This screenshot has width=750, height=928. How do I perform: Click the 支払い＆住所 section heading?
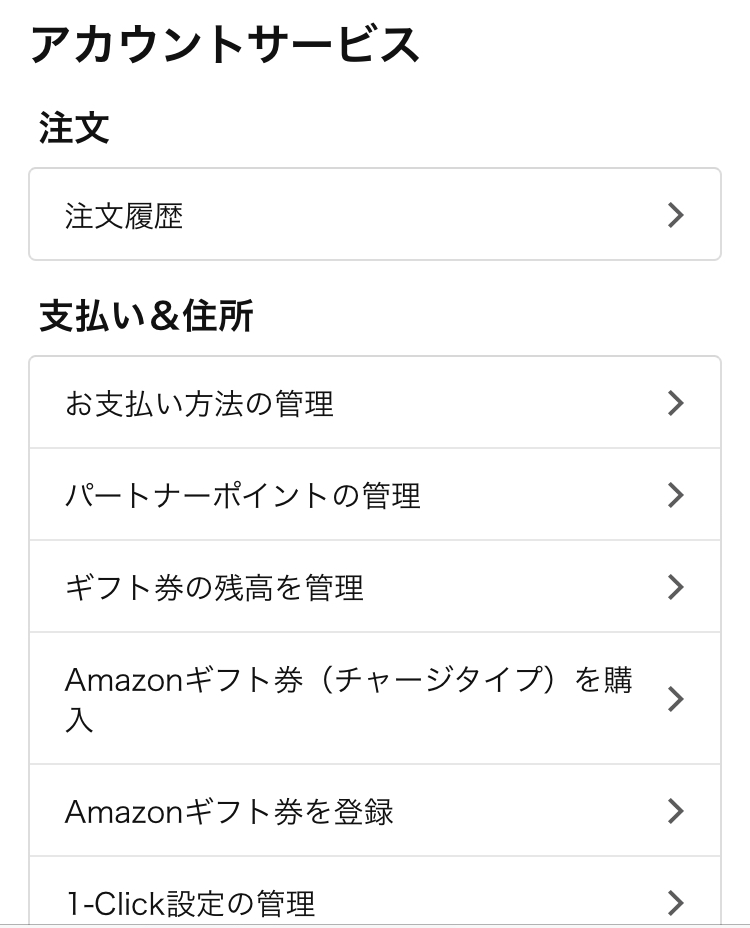pyautogui.click(x=147, y=315)
